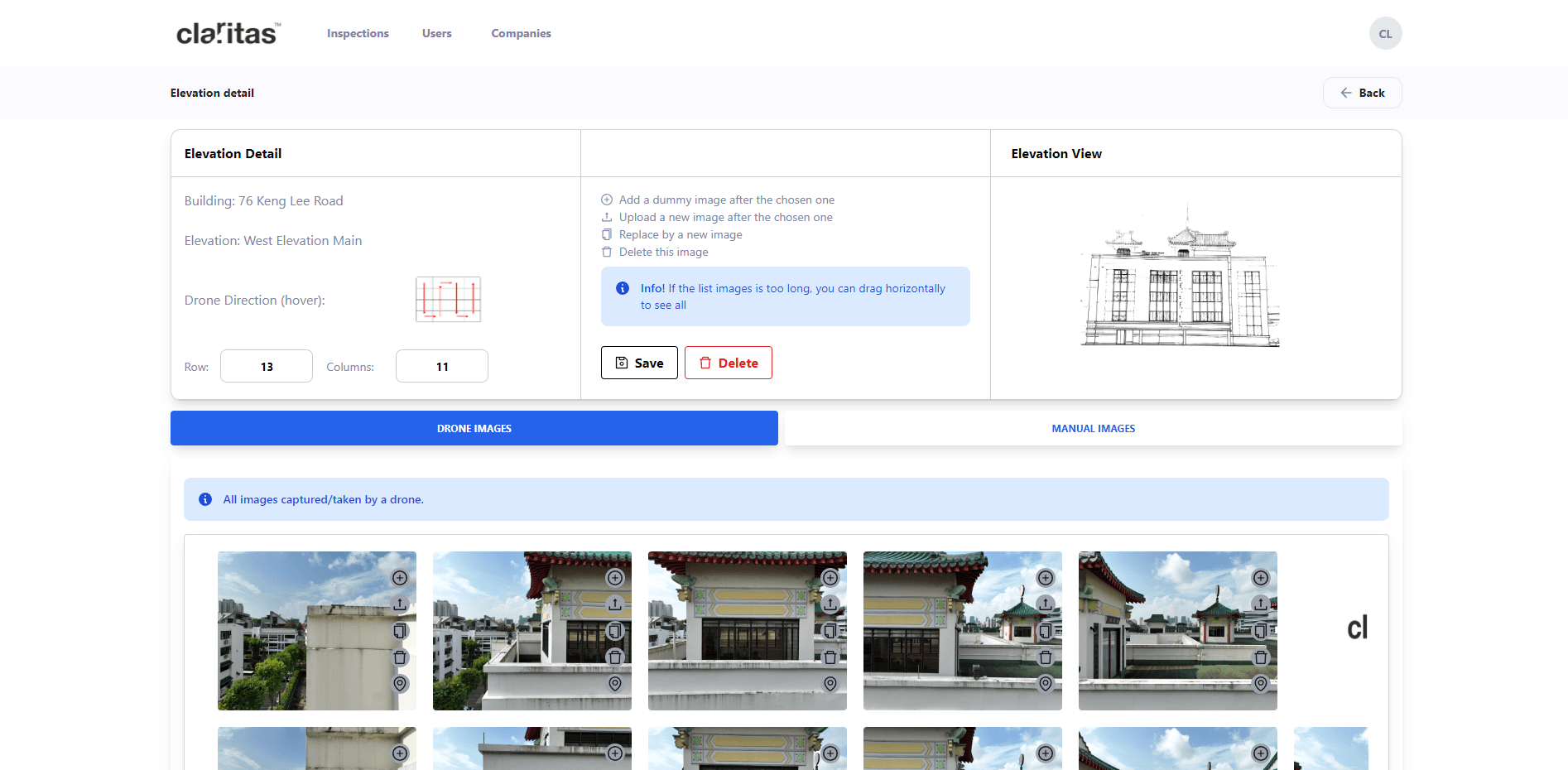The width and height of the screenshot is (1568, 770).
Task: Click the 'Building: 76 Keng Lee Road' text
Action: (263, 200)
